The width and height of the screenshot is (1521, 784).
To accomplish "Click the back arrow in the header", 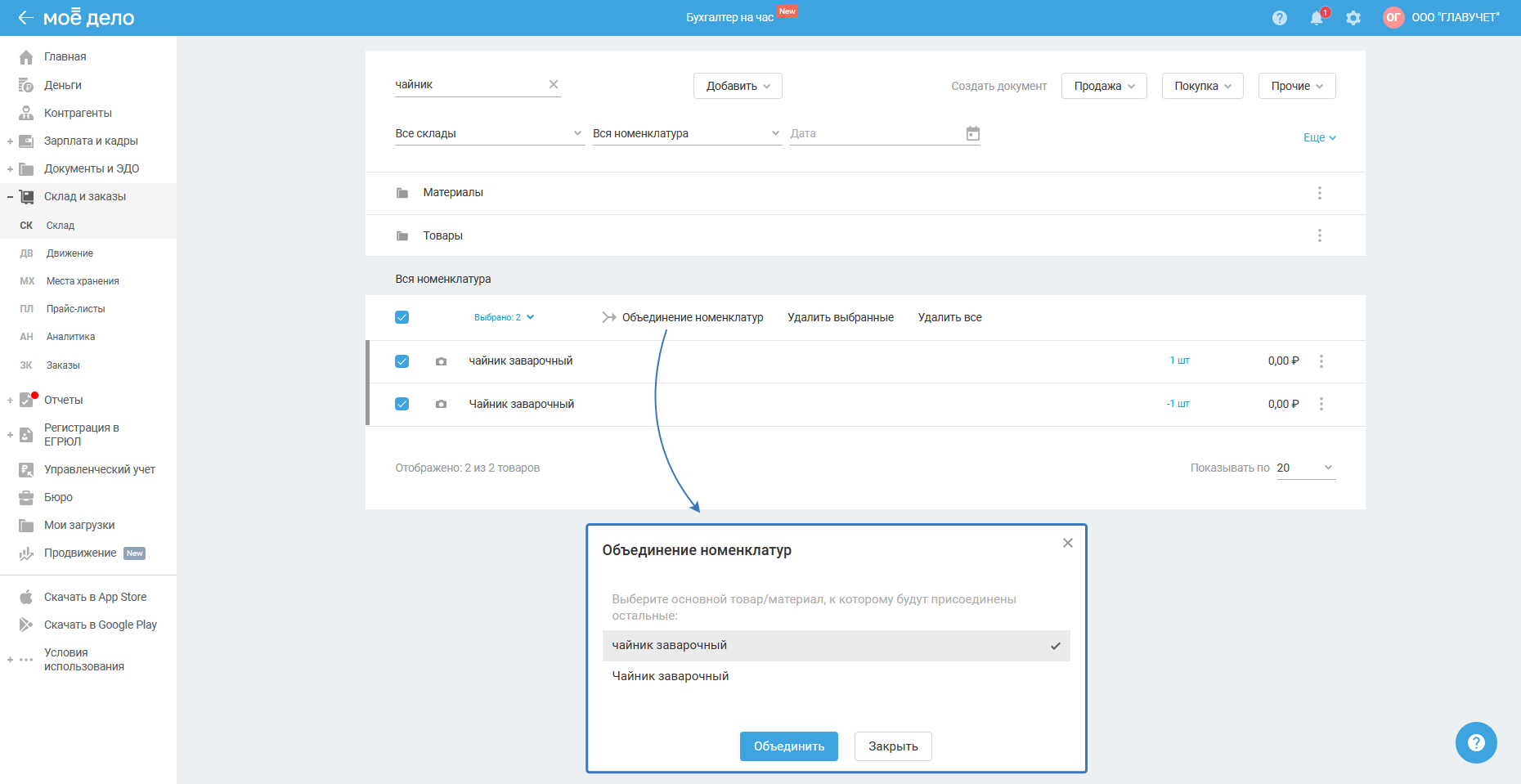I will [25, 18].
